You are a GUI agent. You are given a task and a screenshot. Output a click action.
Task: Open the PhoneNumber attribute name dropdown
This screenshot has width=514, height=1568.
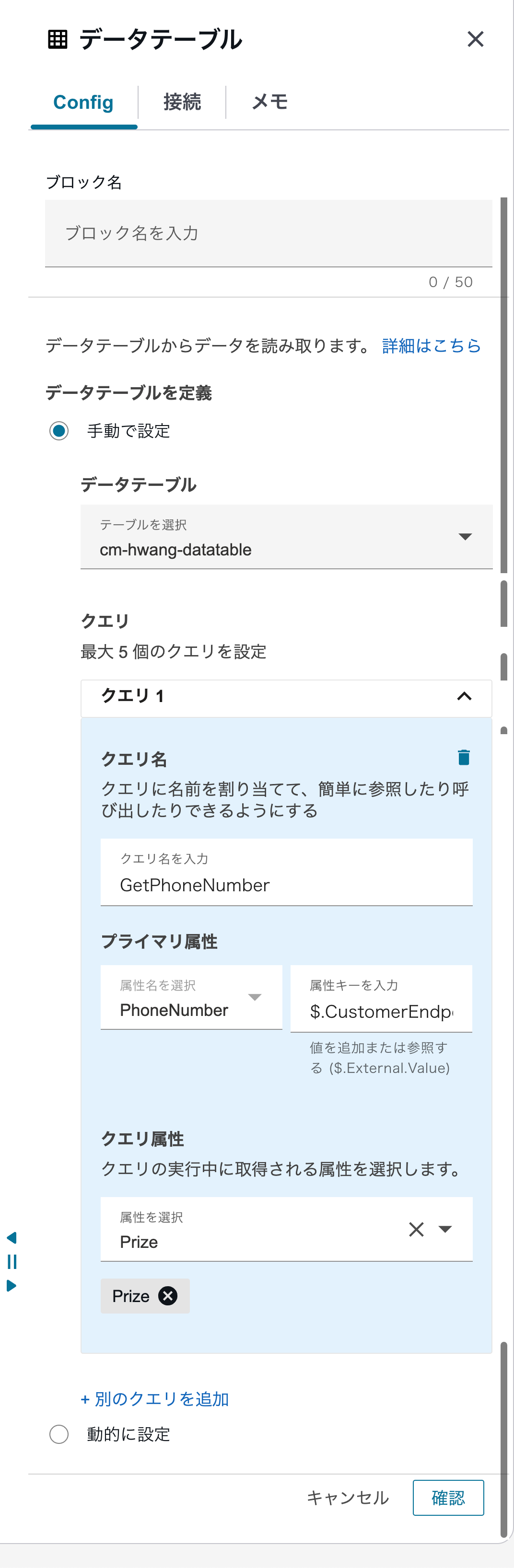click(x=256, y=997)
